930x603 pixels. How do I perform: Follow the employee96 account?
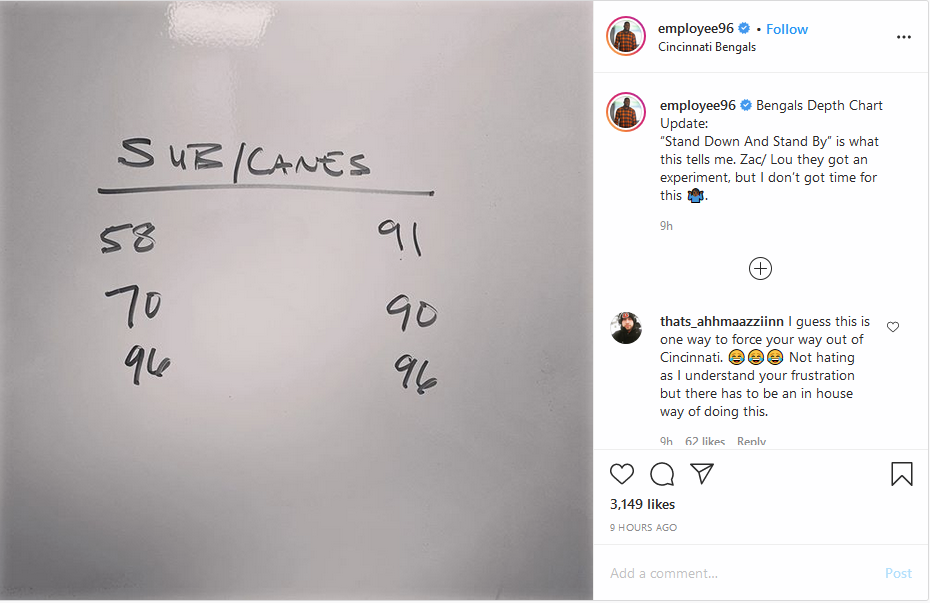click(786, 29)
